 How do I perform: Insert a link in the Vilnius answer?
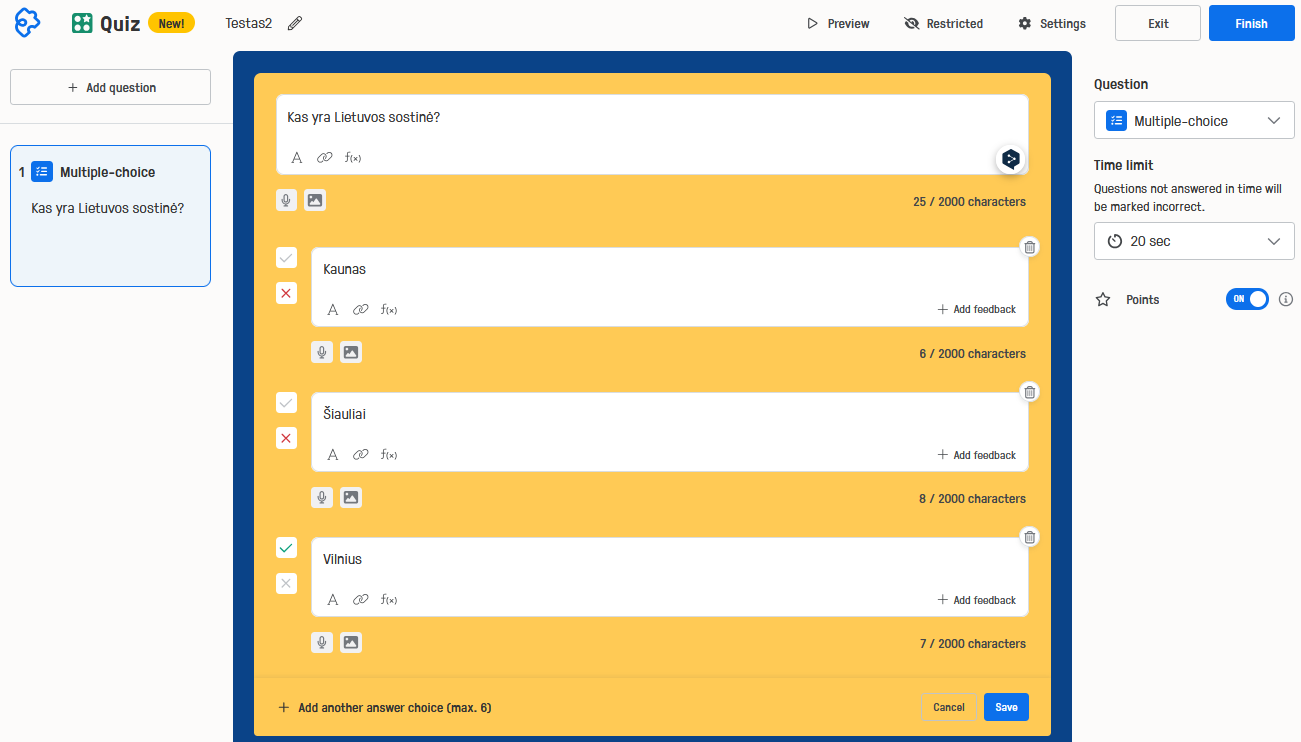361,600
